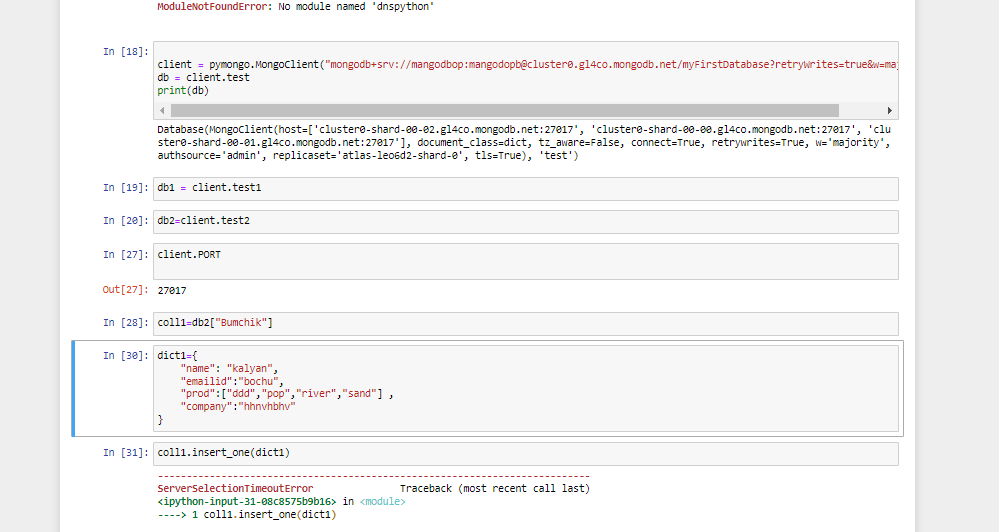This screenshot has width=999, height=532.
Task: Click the In [18] prompt label
Action: click(x=126, y=51)
